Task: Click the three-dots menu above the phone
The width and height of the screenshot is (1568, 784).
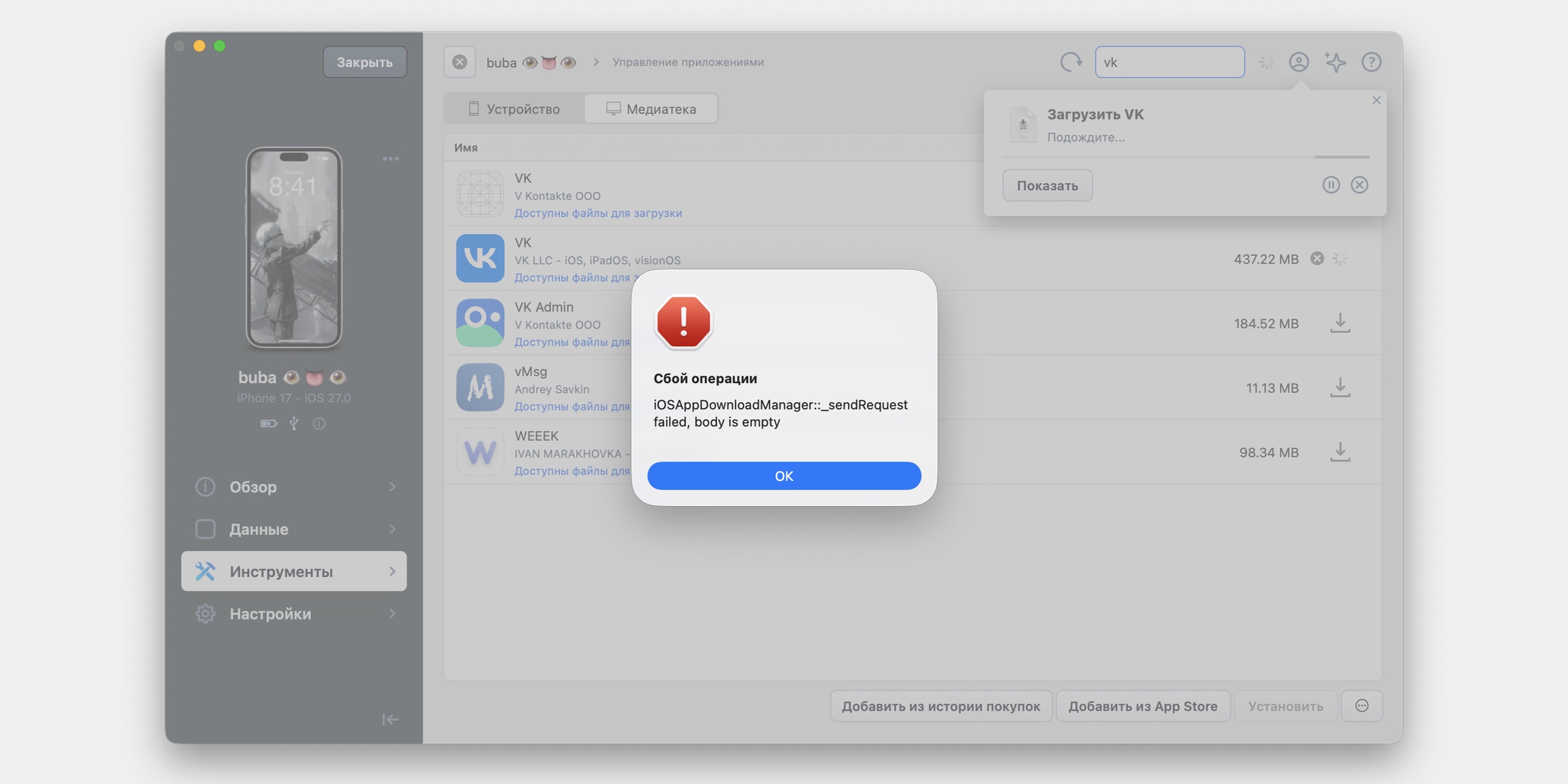Action: pyautogui.click(x=391, y=159)
